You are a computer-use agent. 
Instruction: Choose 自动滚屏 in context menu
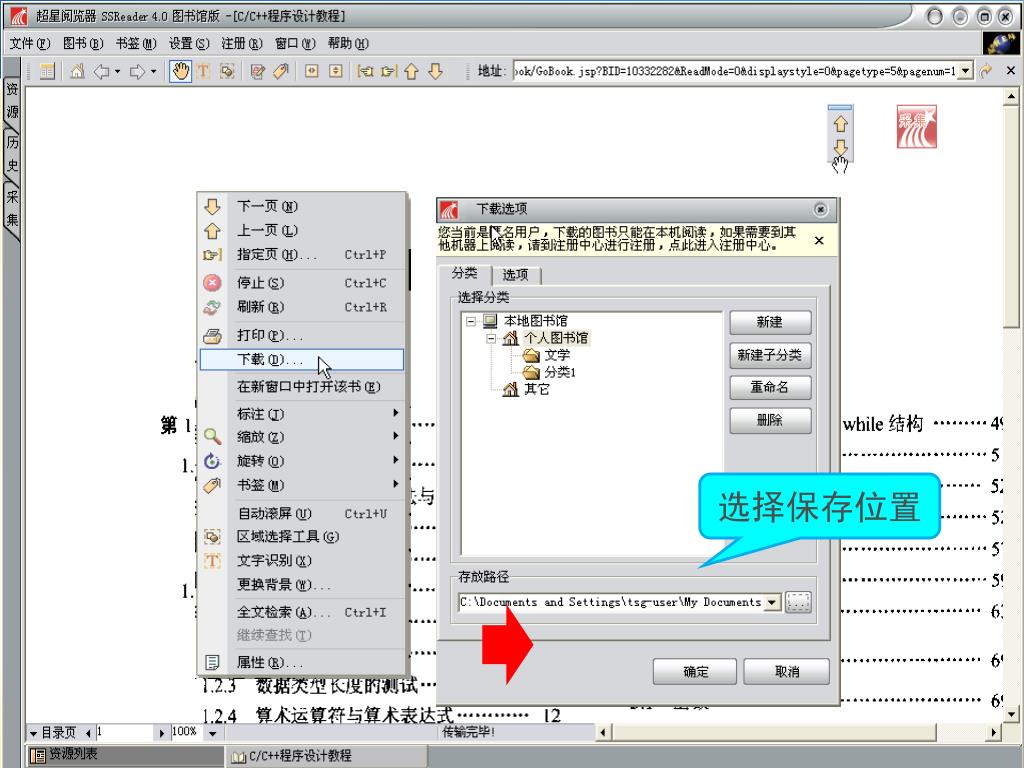[x=301, y=513]
